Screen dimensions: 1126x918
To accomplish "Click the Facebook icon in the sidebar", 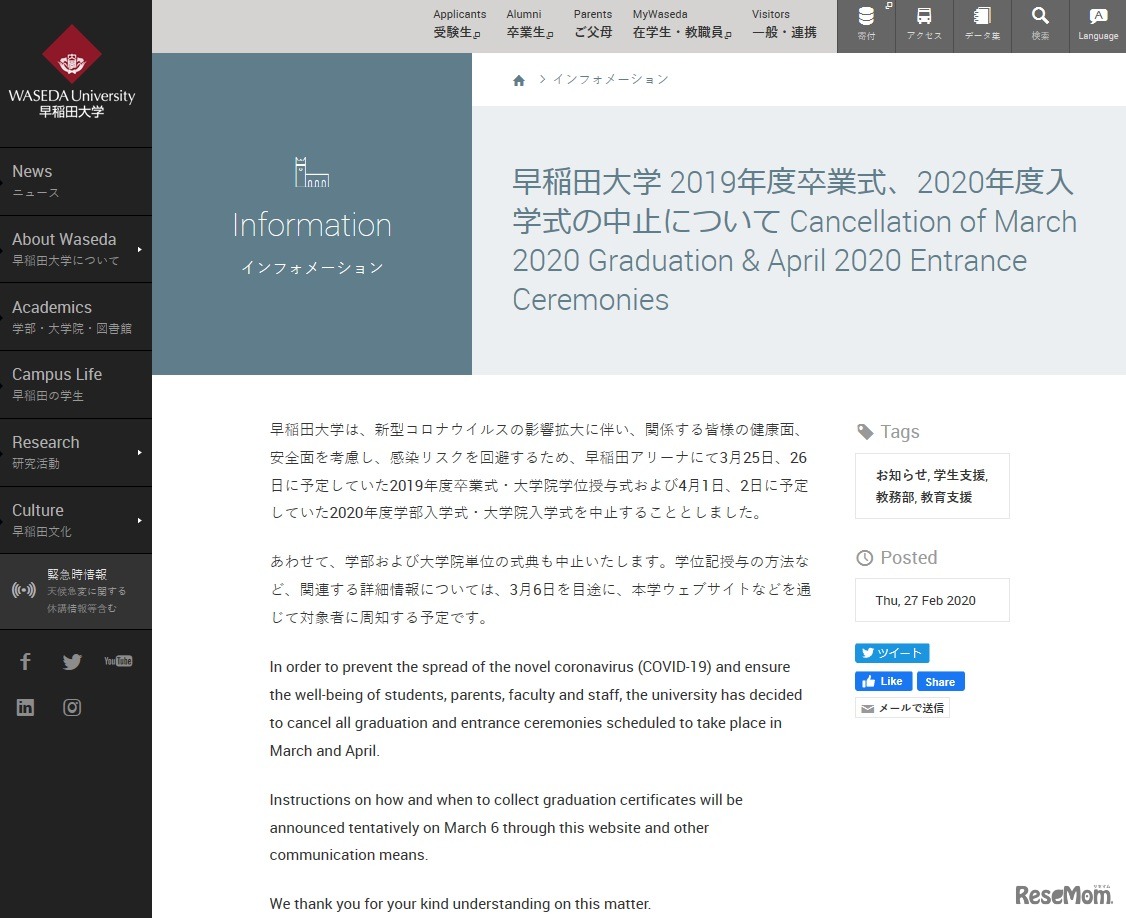I will coord(25,661).
